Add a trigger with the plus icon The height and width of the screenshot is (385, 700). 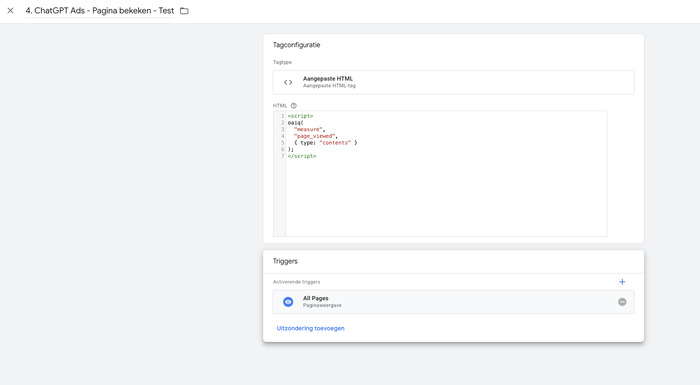point(622,282)
